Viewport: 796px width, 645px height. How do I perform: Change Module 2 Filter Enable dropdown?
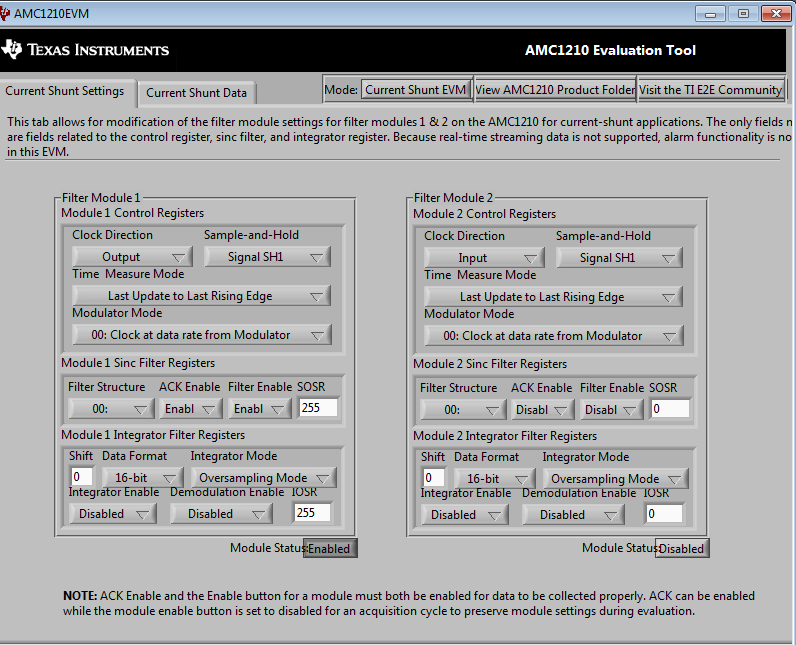612,410
